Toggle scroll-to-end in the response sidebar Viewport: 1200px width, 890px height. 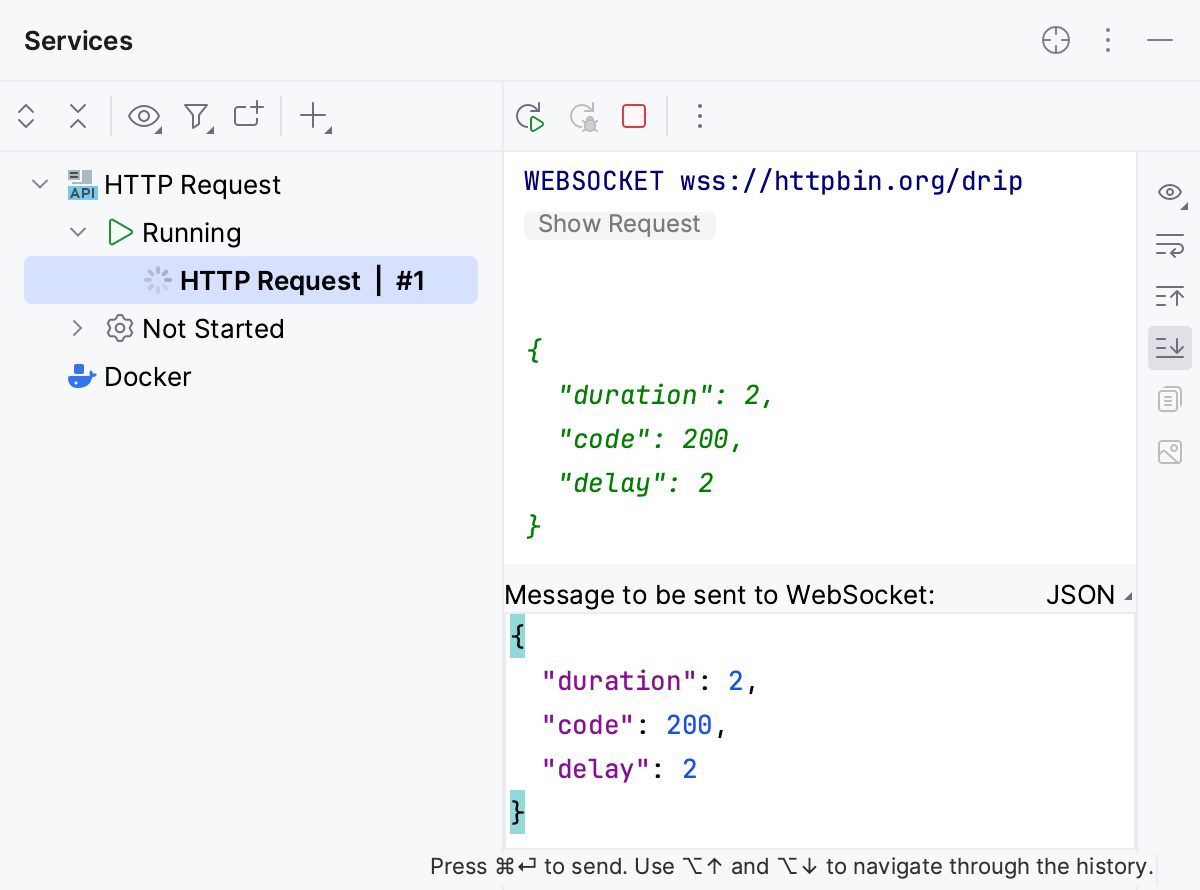tap(1170, 348)
